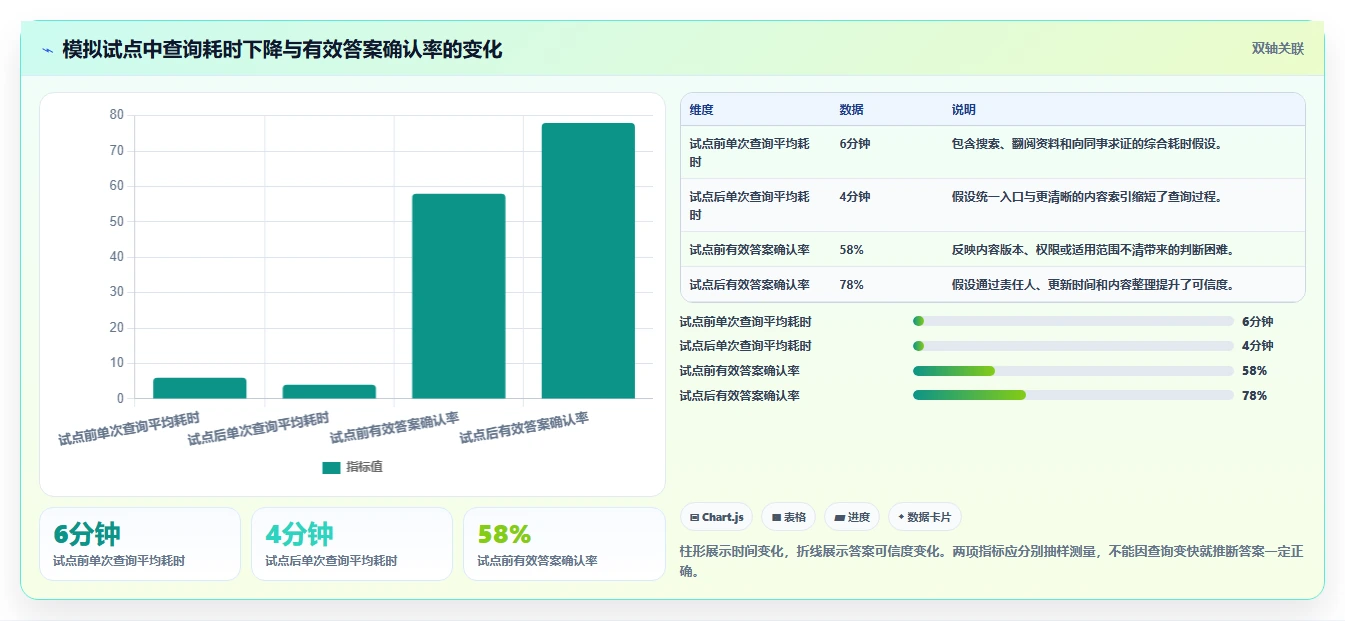Click the 试点后有效答案确认率 chart bar
The height and width of the screenshot is (621, 1345).
(588, 261)
